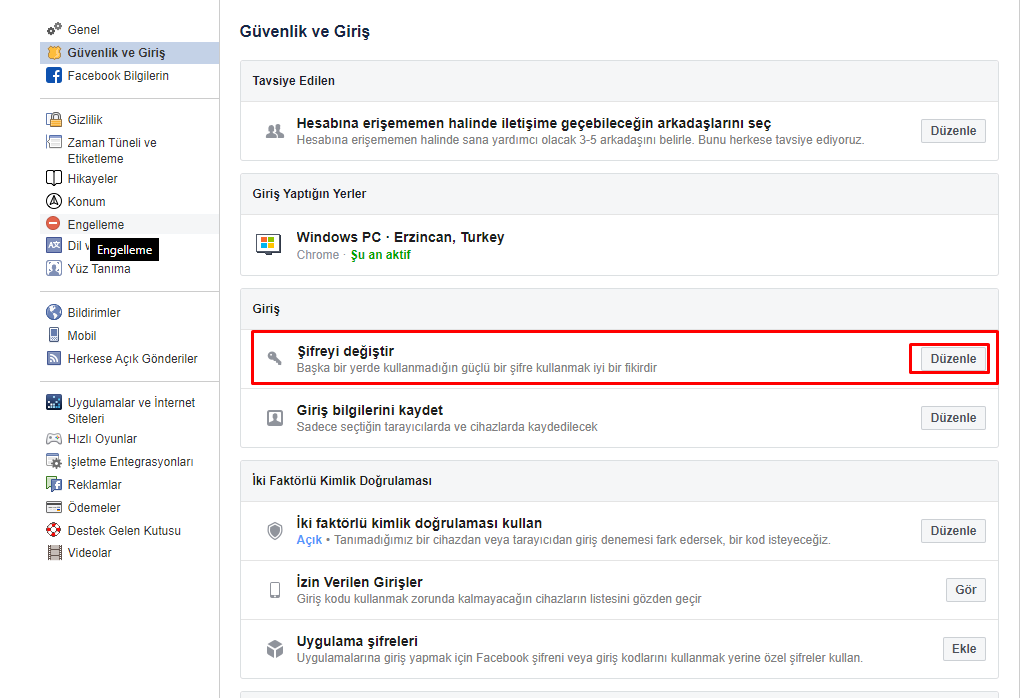Click the Videolar film strip icon
Image resolution: width=1021 pixels, height=698 pixels.
click(x=54, y=553)
